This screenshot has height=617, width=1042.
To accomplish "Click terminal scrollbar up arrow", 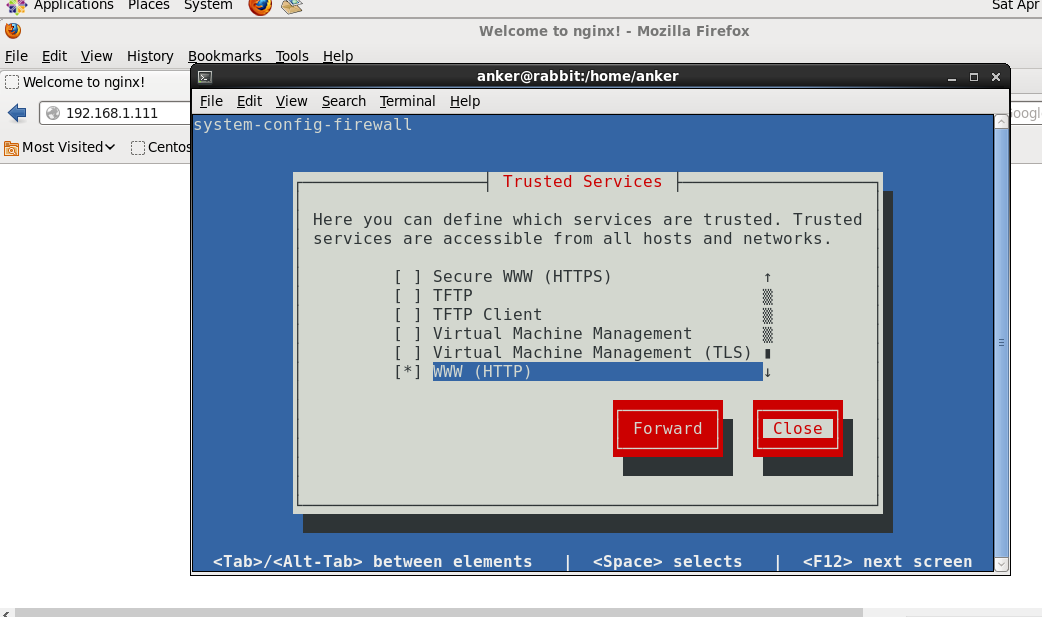I will click(1001, 122).
